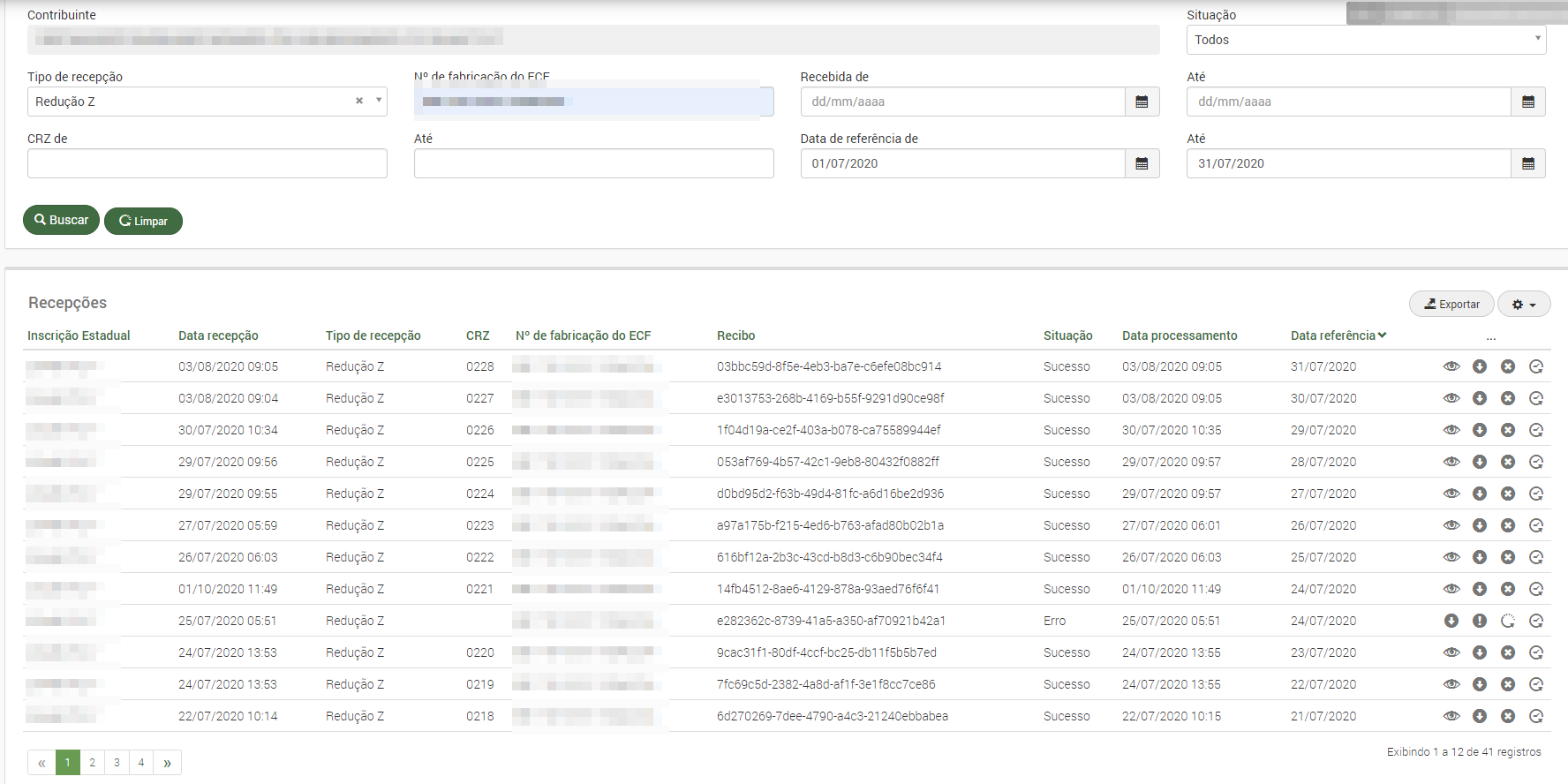
Task: Edit the Até date field showing 31/07/2020
Action: (x=1349, y=163)
